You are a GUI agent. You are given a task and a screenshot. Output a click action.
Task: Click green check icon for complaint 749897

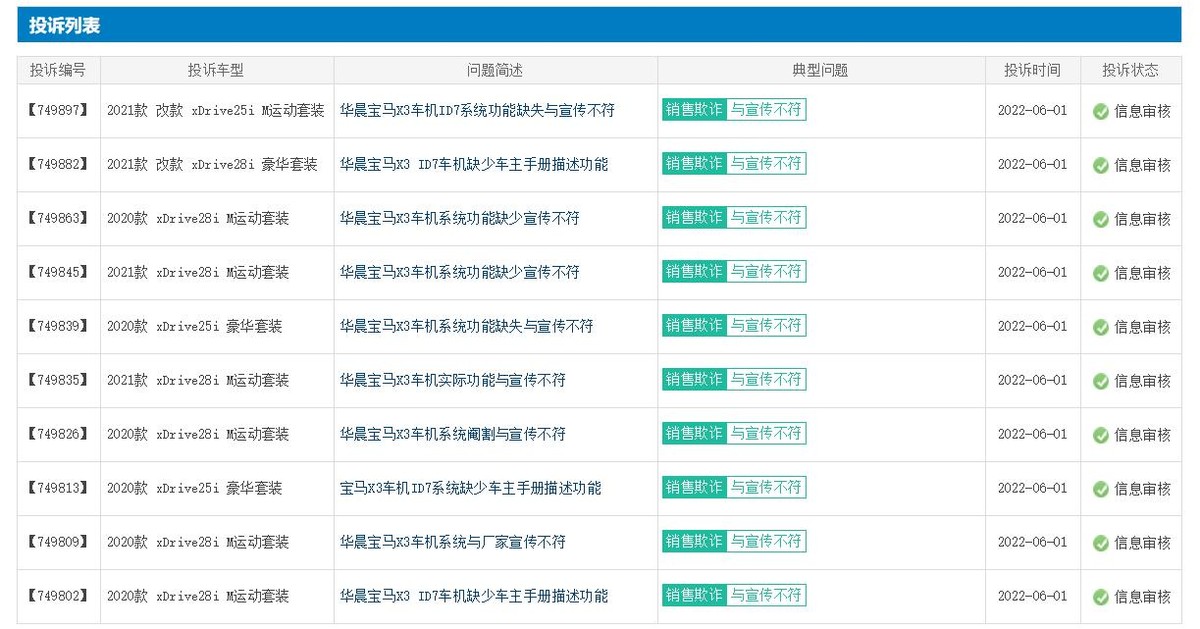tap(1101, 111)
